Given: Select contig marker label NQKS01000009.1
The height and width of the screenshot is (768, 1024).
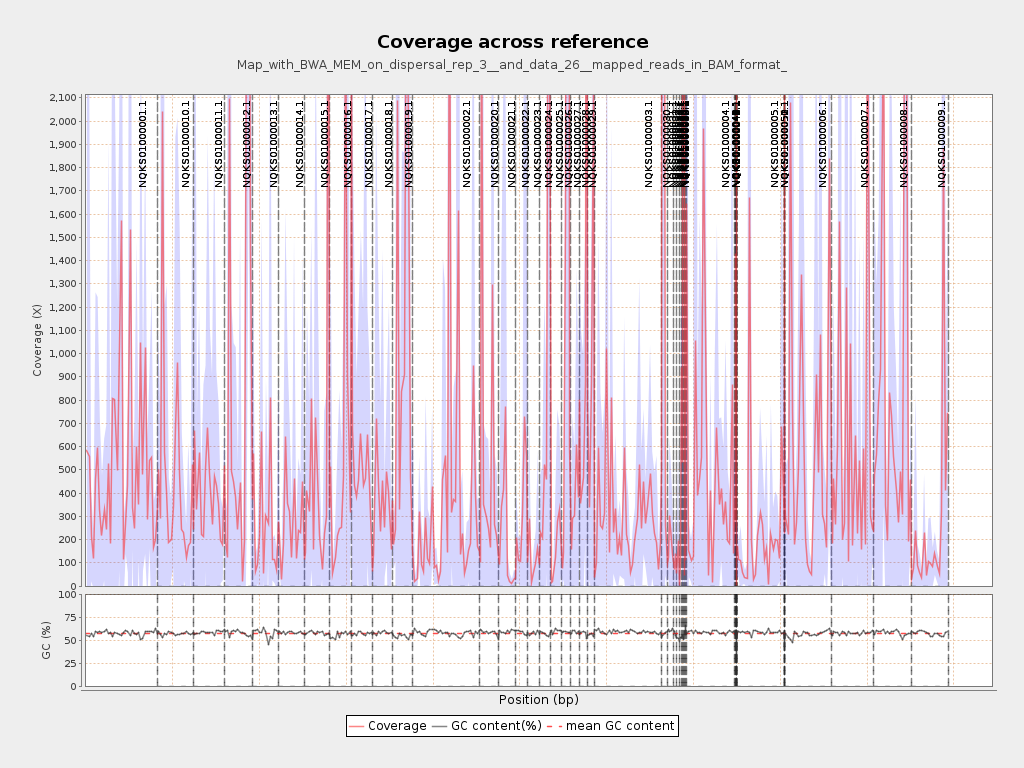Looking at the screenshot, I should pos(941,143).
